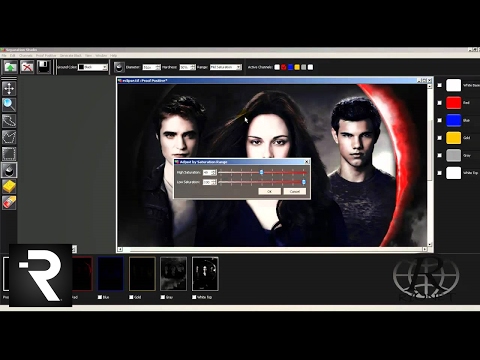
Task: Open the Channels menu
Action: pos(26,55)
